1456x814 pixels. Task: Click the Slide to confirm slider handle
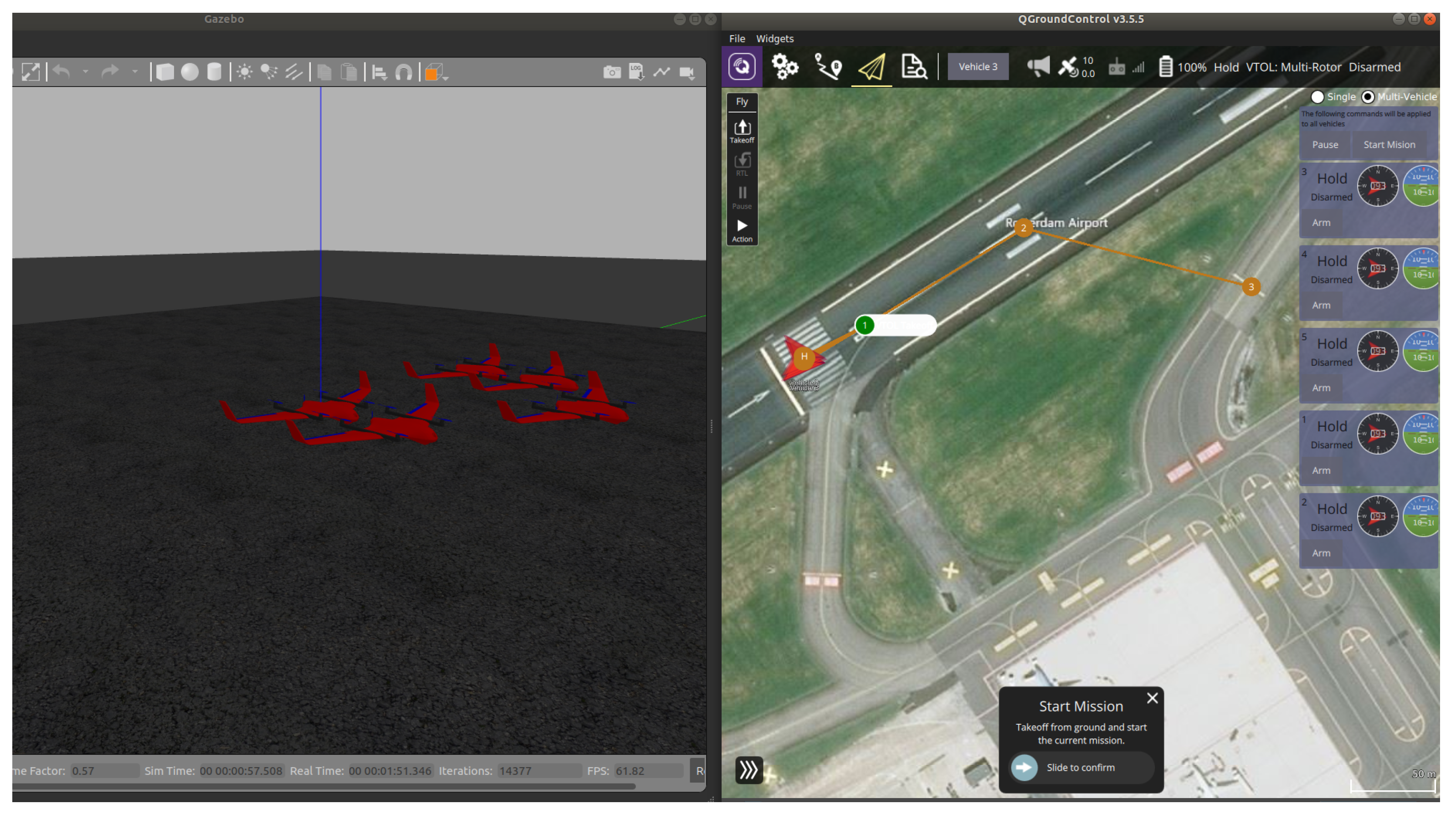(x=1024, y=768)
